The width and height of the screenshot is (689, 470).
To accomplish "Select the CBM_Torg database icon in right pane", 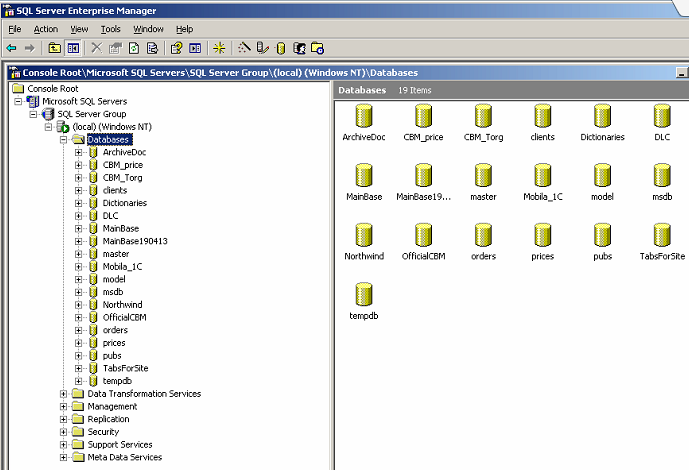I will pyautogui.click(x=483, y=116).
